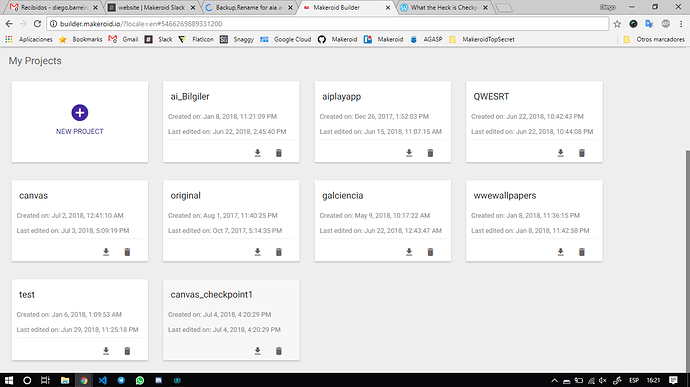This screenshot has height=387, width=690.
Task: Show hidden system tray icons
Action: pos(554,380)
